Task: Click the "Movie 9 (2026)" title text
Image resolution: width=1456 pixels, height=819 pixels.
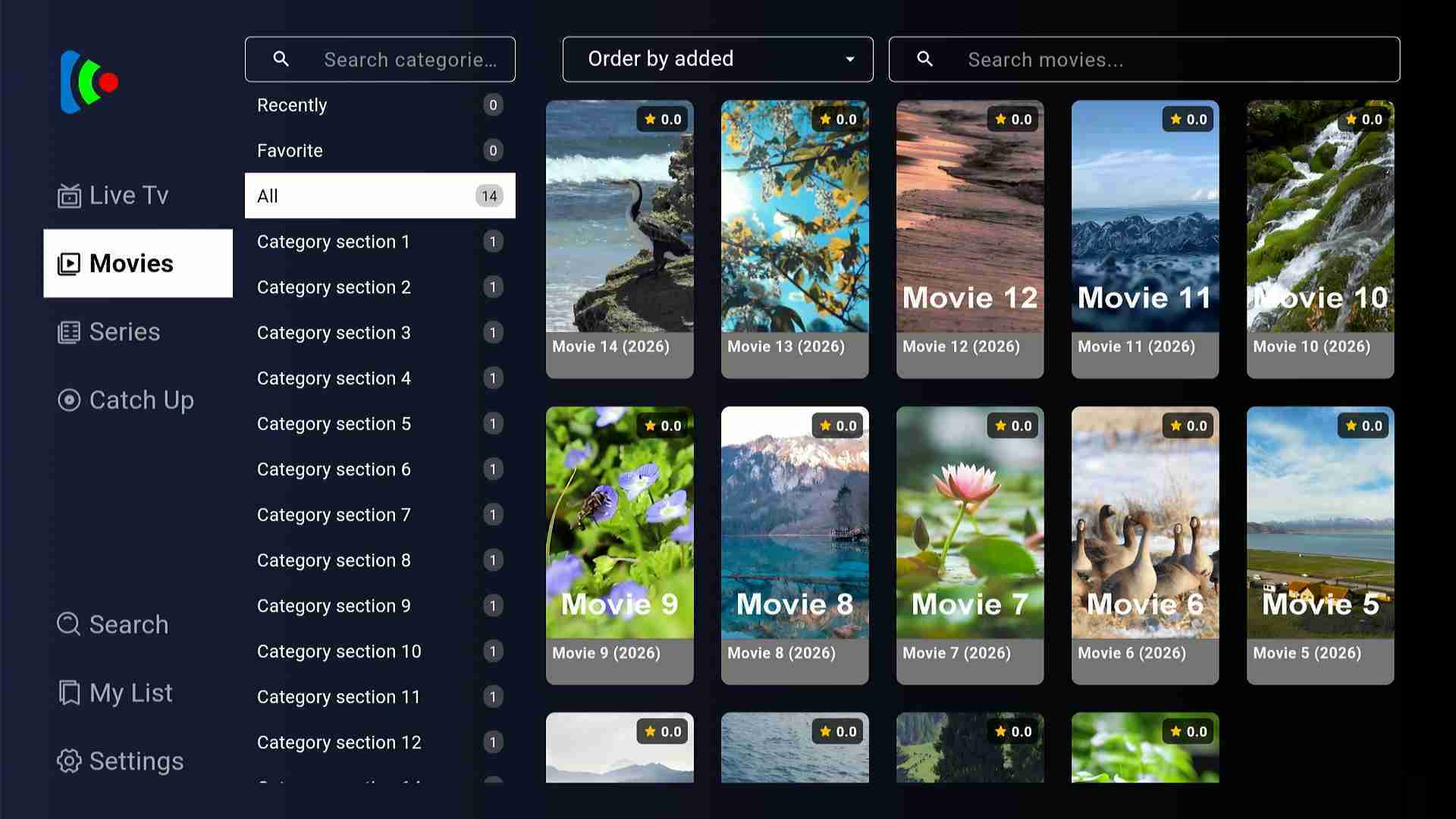Action: (x=606, y=653)
